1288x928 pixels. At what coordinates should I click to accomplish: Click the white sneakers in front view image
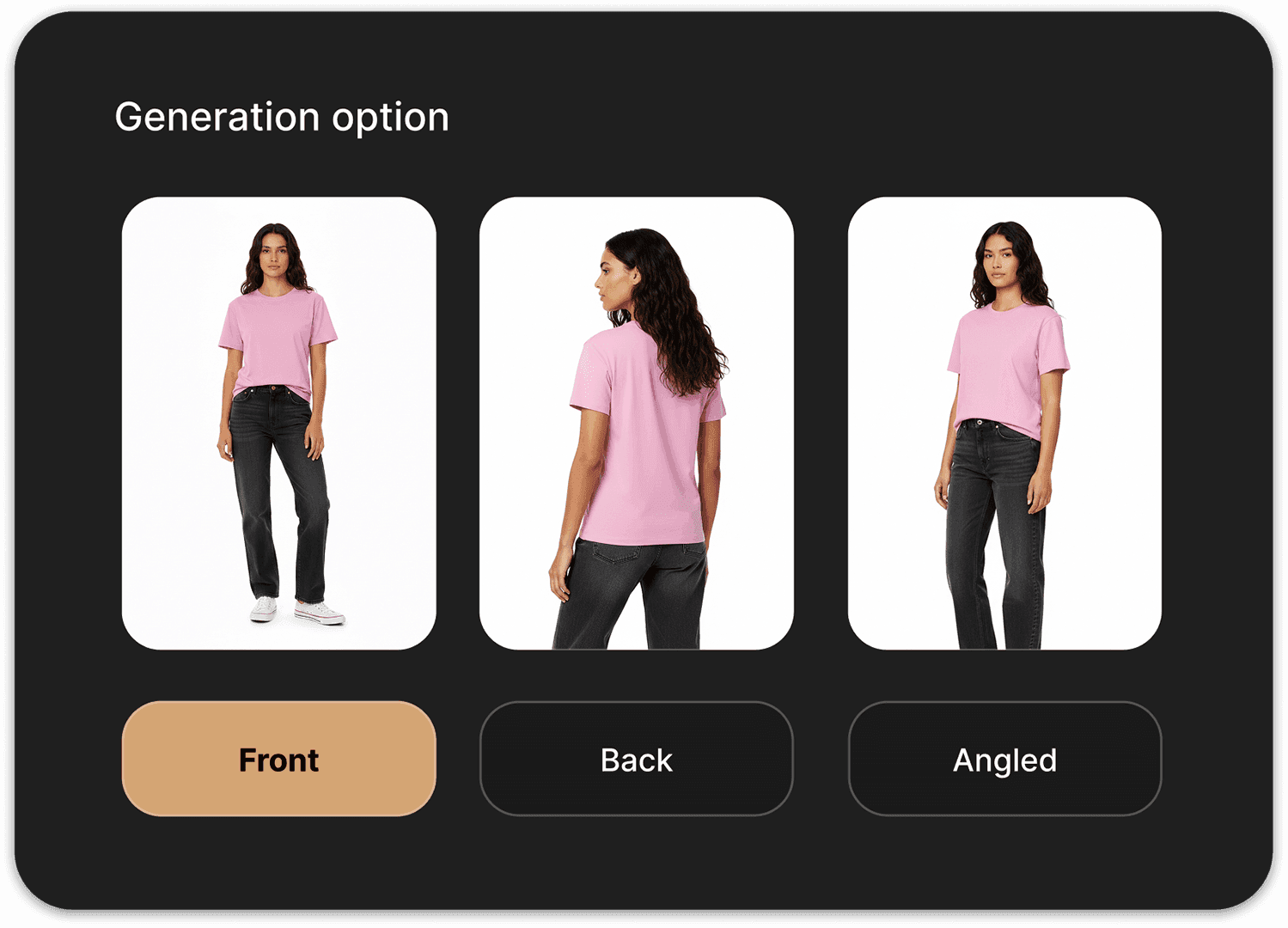pyautogui.click(x=298, y=610)
